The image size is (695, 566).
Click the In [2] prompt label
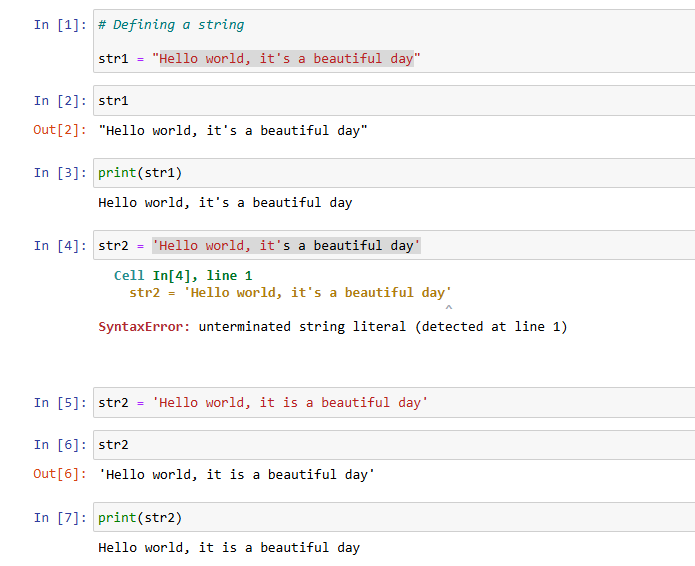tap(60, 101)
